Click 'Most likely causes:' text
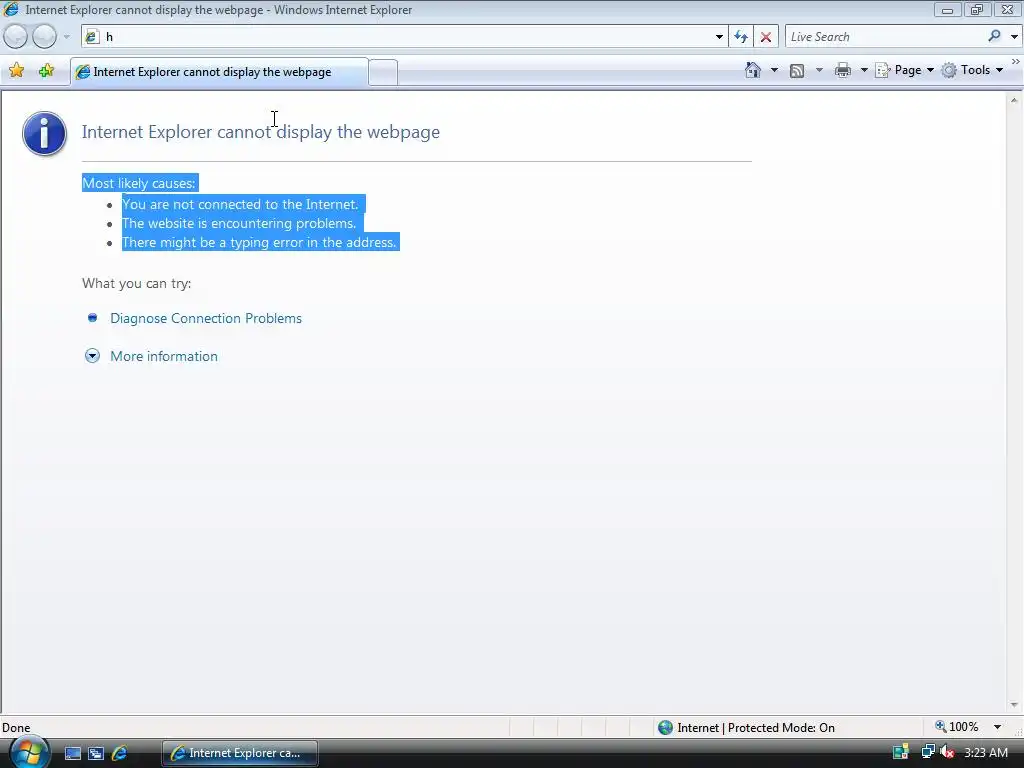The width and height of the screenshot is (1024, 768). click(x=138, y=184)
